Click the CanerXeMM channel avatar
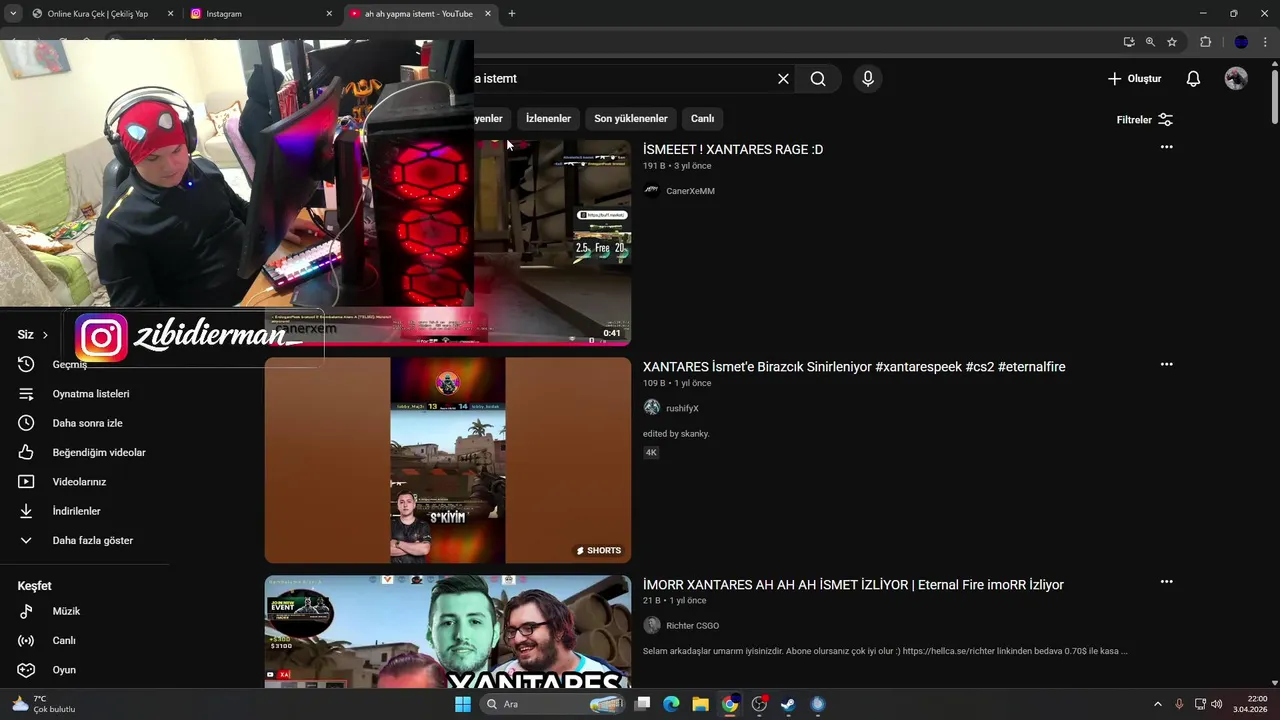The width and height of the screenshot is (1280, 720). click(x=652, y=190)
